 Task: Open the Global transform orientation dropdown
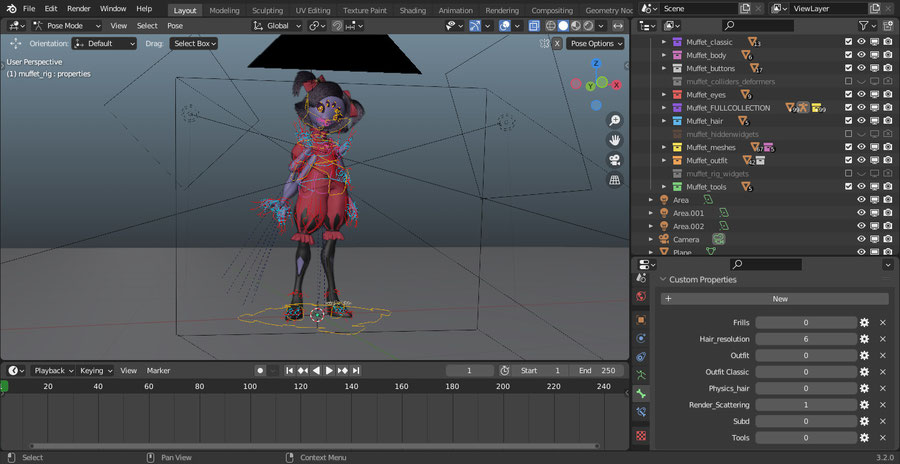[277, 26]
